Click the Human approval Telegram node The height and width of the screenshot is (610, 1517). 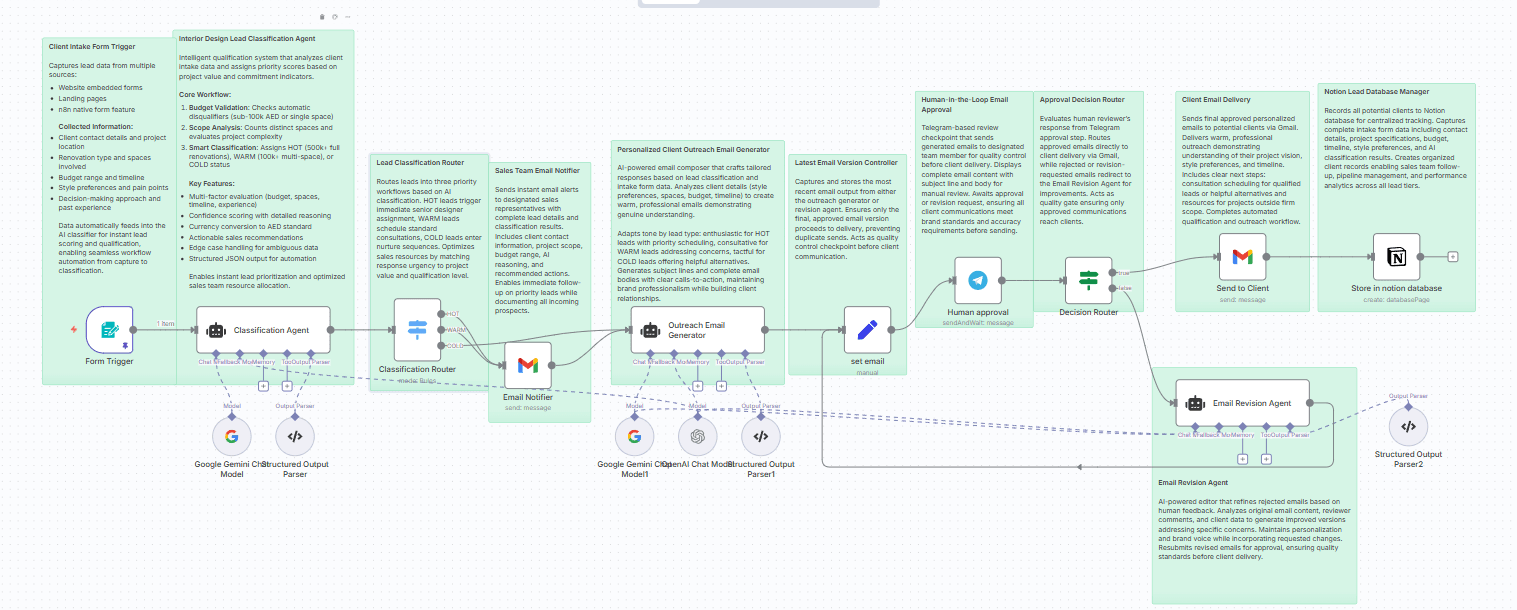coord(977,281)
